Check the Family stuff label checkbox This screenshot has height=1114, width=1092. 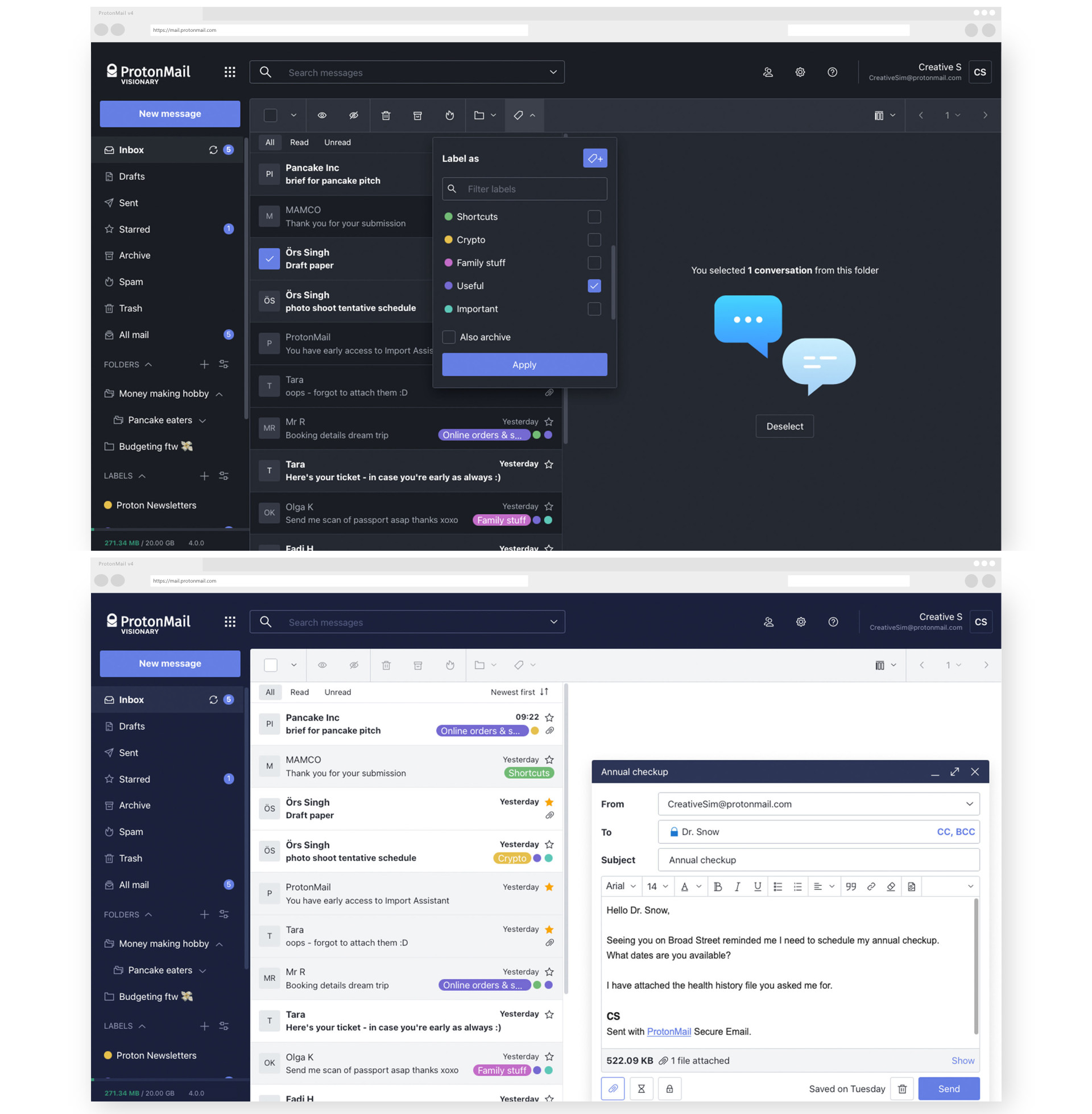click(x=594, y=262)
